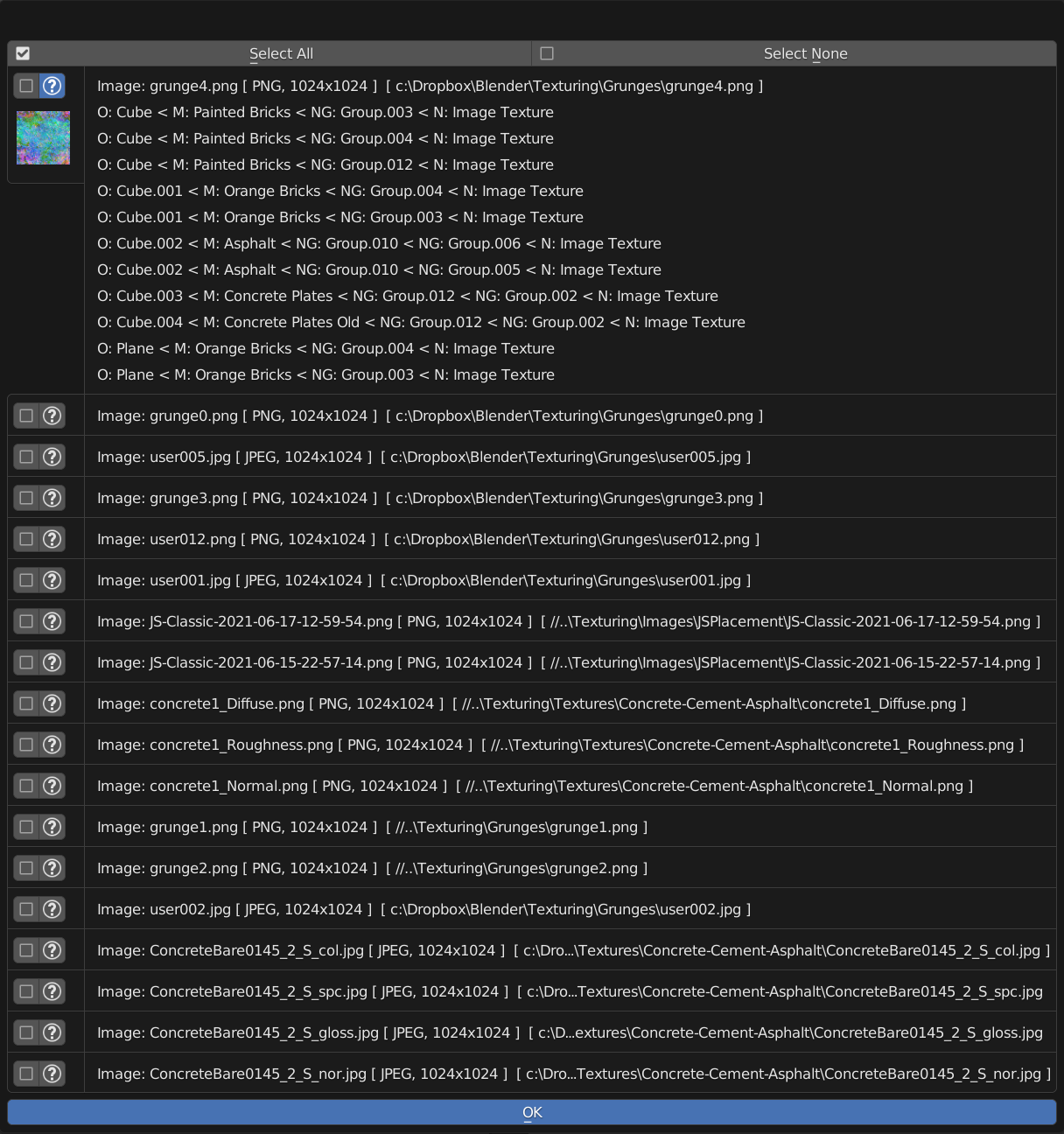Click question icon for JS-Classic-2021-06-17-12-59-54.png

tap(52, 621)
